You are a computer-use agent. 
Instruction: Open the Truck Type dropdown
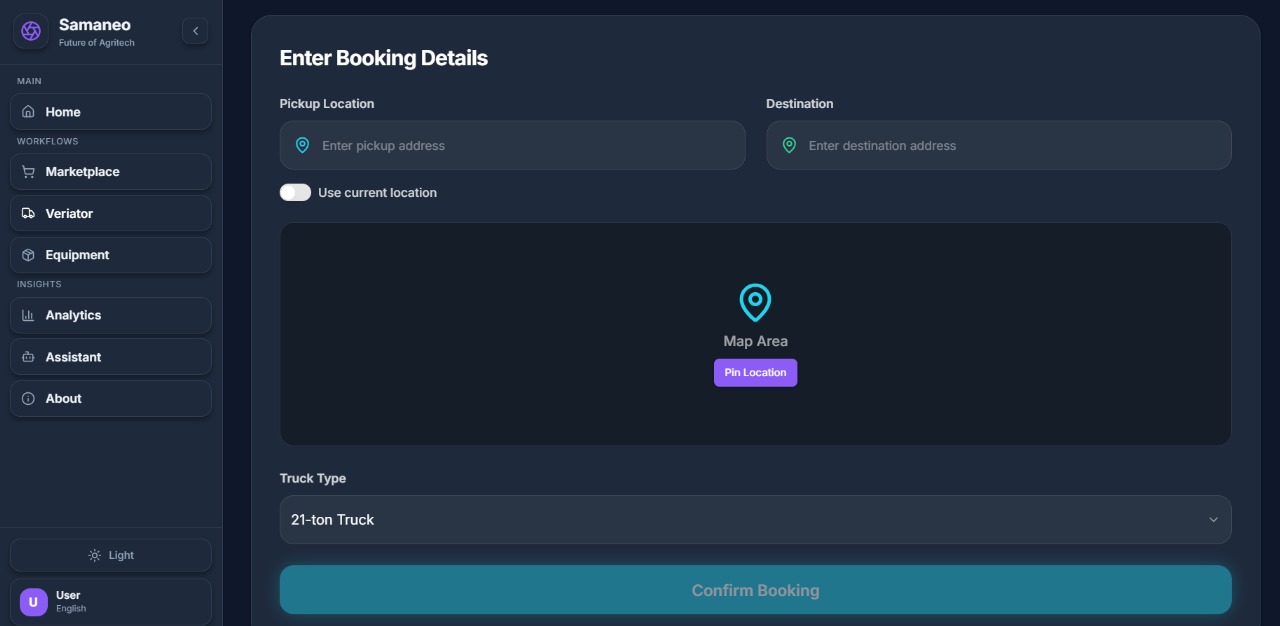click(755, 520)
